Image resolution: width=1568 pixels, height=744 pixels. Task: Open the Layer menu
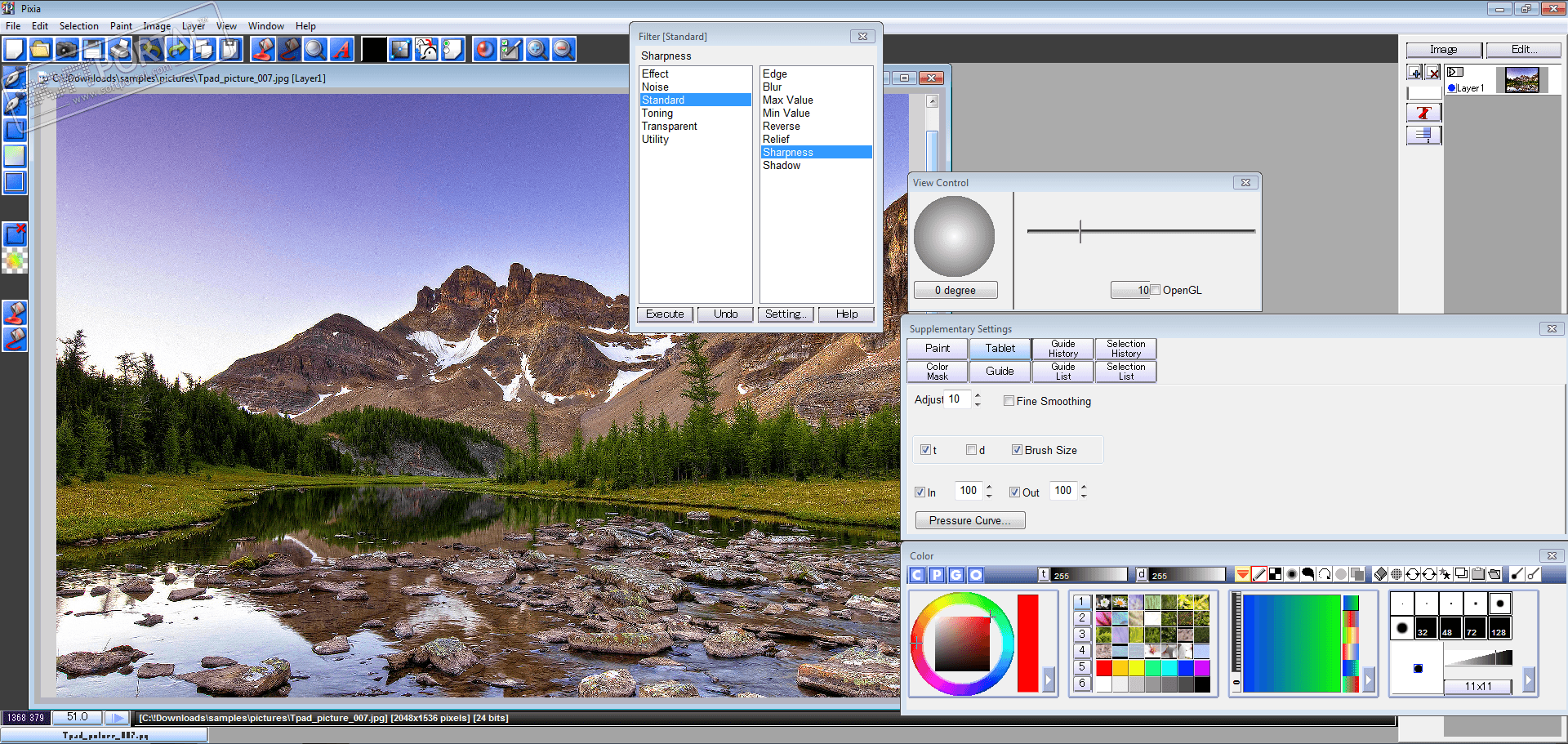(194, 26)
